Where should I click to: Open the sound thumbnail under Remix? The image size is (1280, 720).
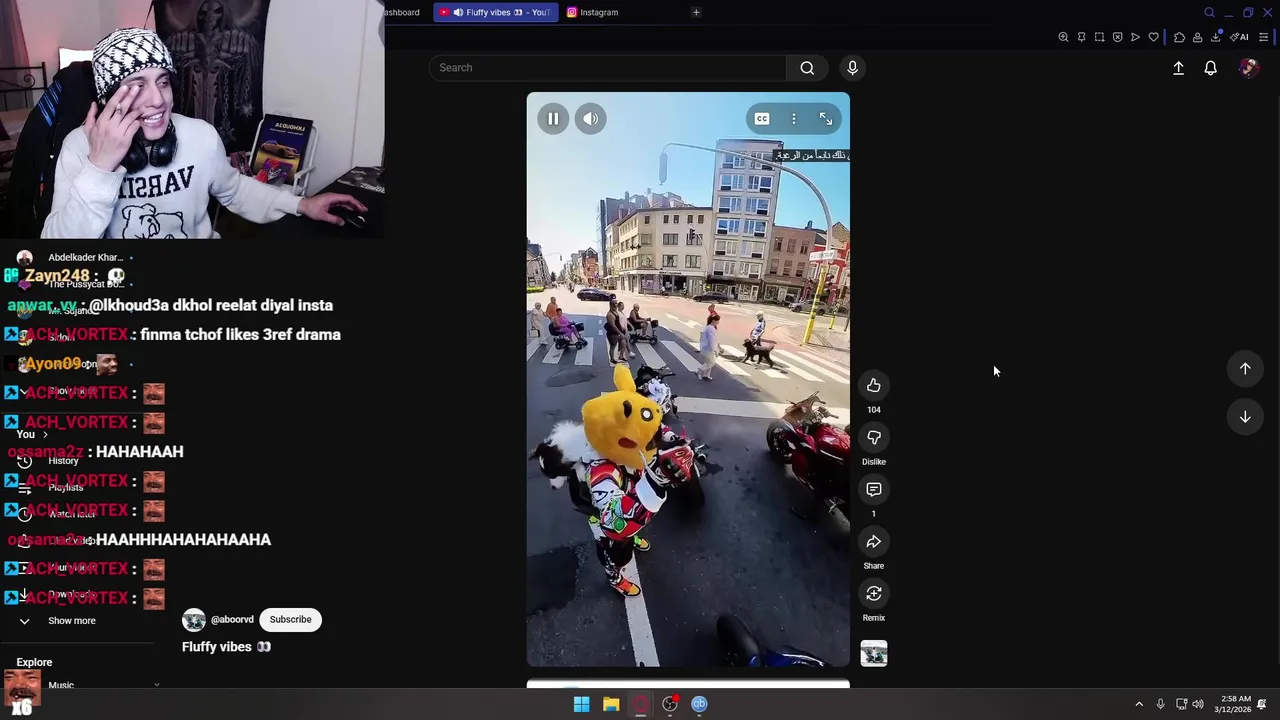(x=874, y=654)
